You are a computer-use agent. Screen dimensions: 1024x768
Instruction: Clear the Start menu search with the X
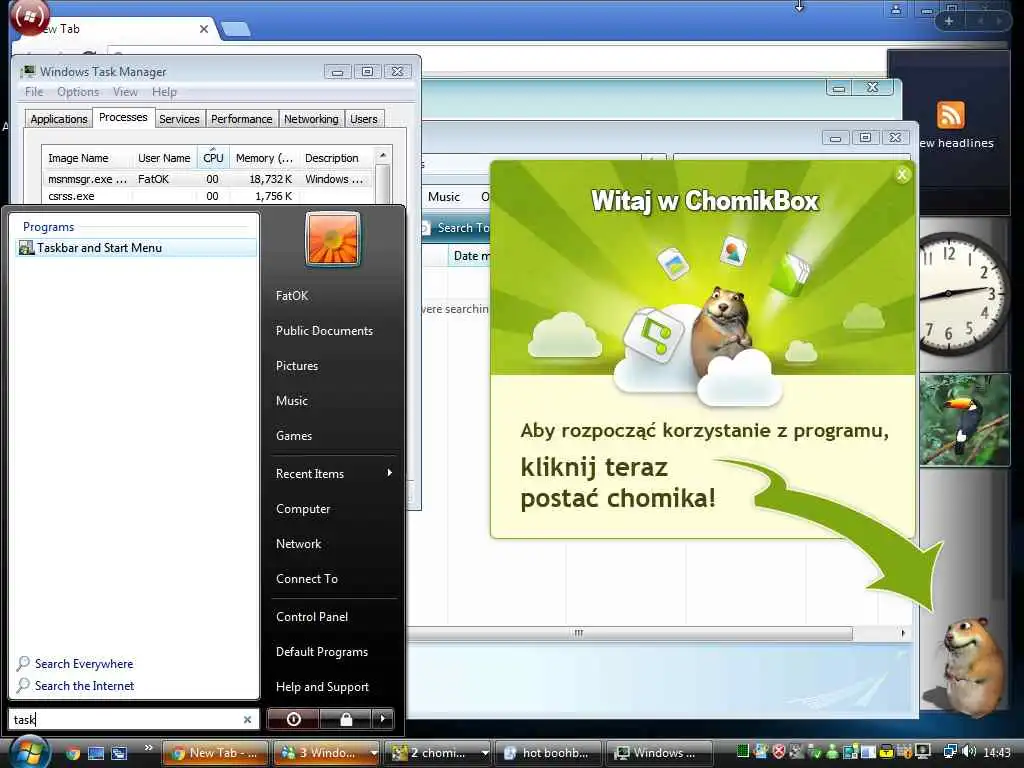point(248,720)
